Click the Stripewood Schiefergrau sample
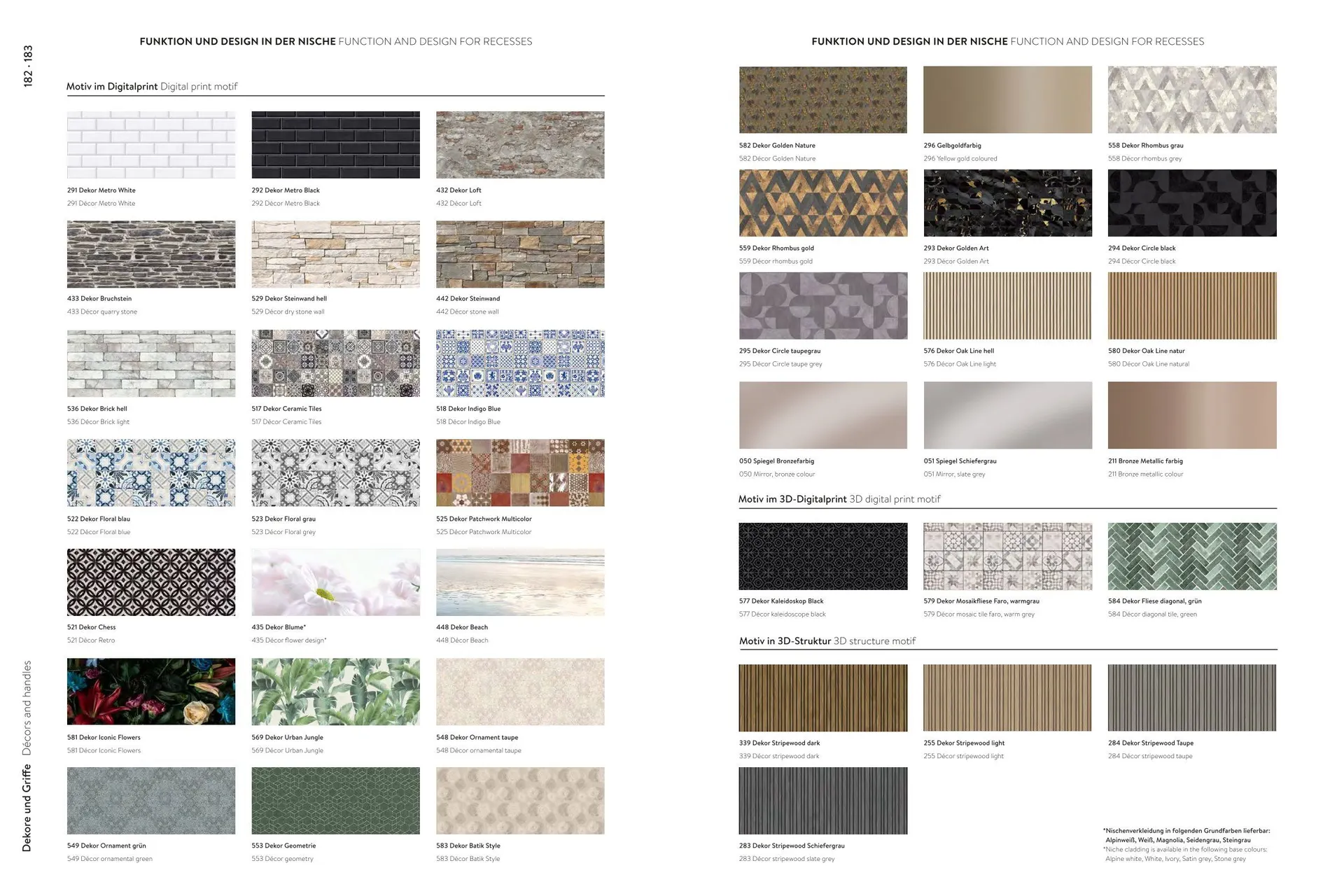1344x896 pixels. tap(822, 800)
